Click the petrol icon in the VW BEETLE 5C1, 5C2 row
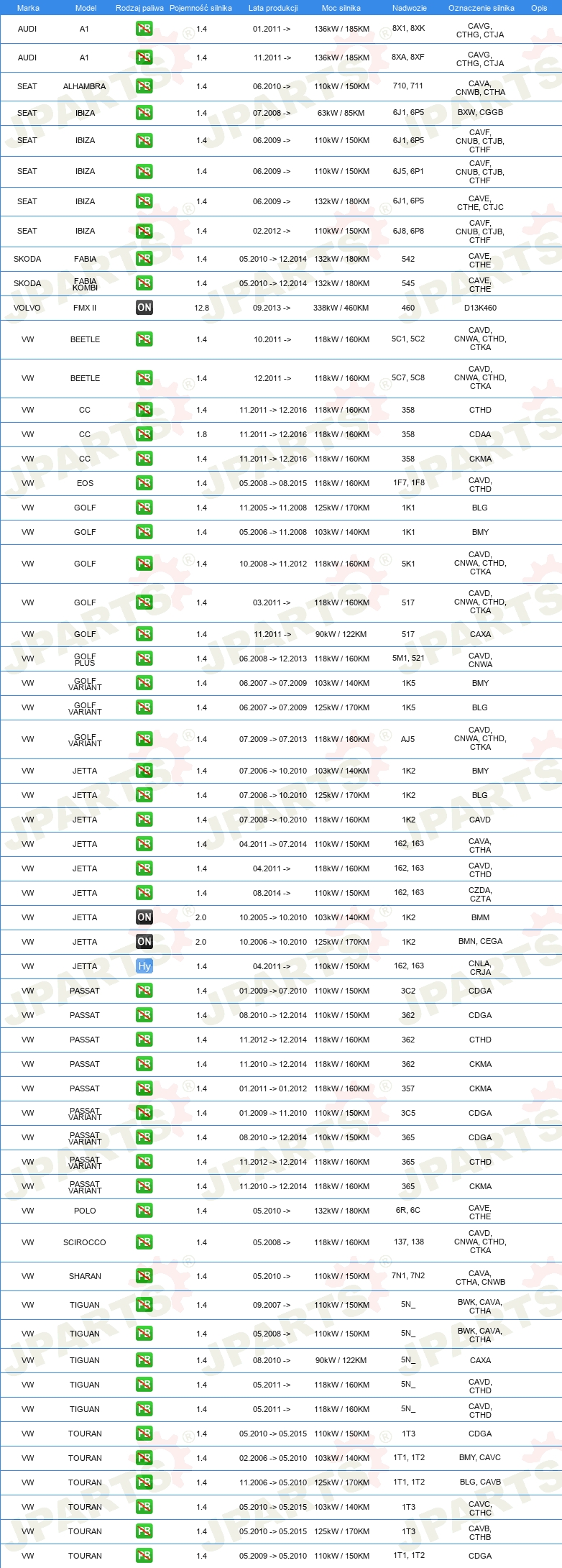Viewport: 562px width, 1568px height. (x=144, y=339)
